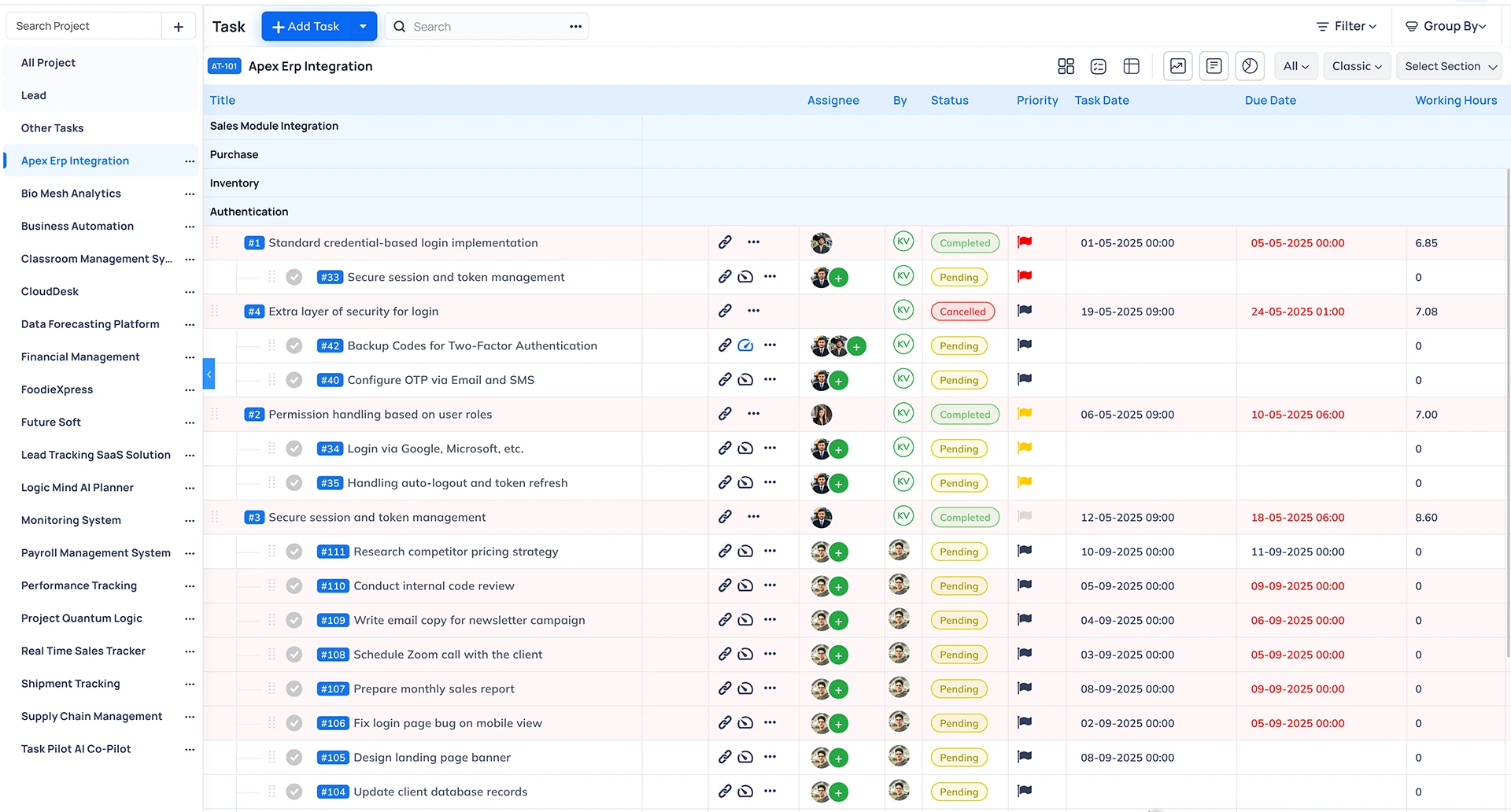
Task: Expand the Select Section dropdown
Action: 1450,66
